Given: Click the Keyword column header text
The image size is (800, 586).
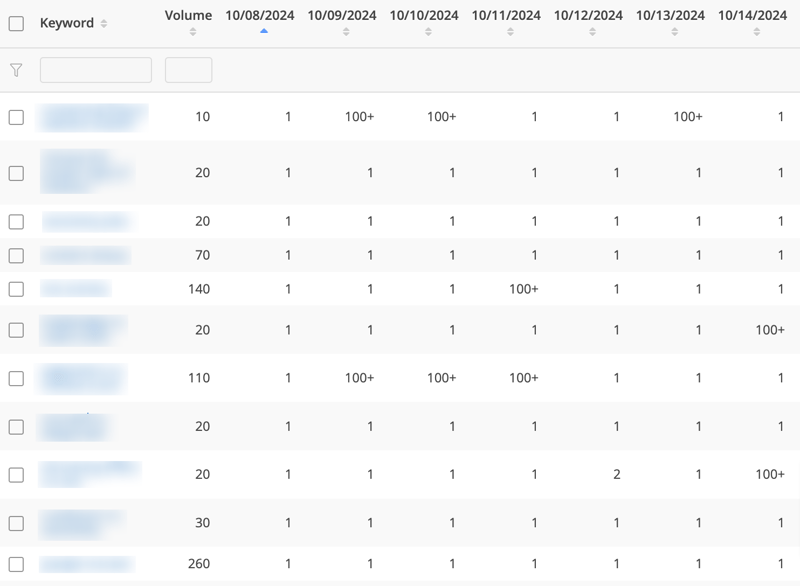Looking at the screenshot, I should tap(66, 23).
